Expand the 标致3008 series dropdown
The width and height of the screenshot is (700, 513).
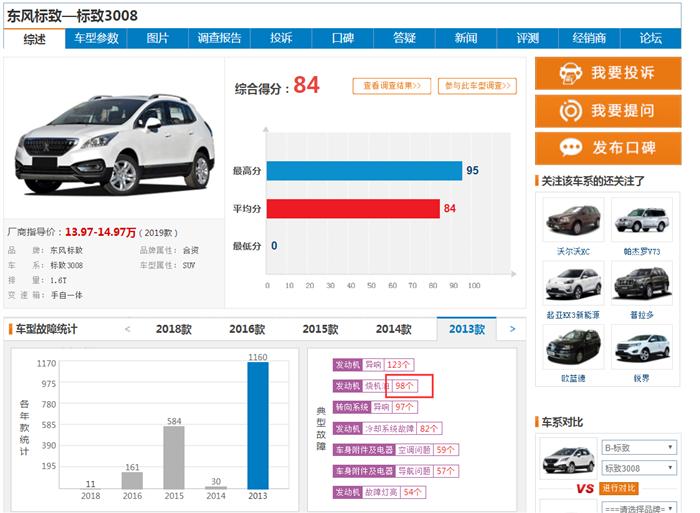(x=639, y=468)
